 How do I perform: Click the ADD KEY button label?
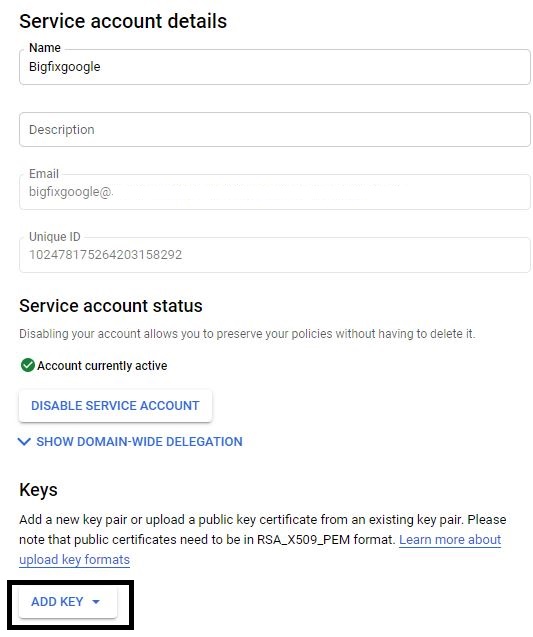pyautogui.click(x=57, y=602)
